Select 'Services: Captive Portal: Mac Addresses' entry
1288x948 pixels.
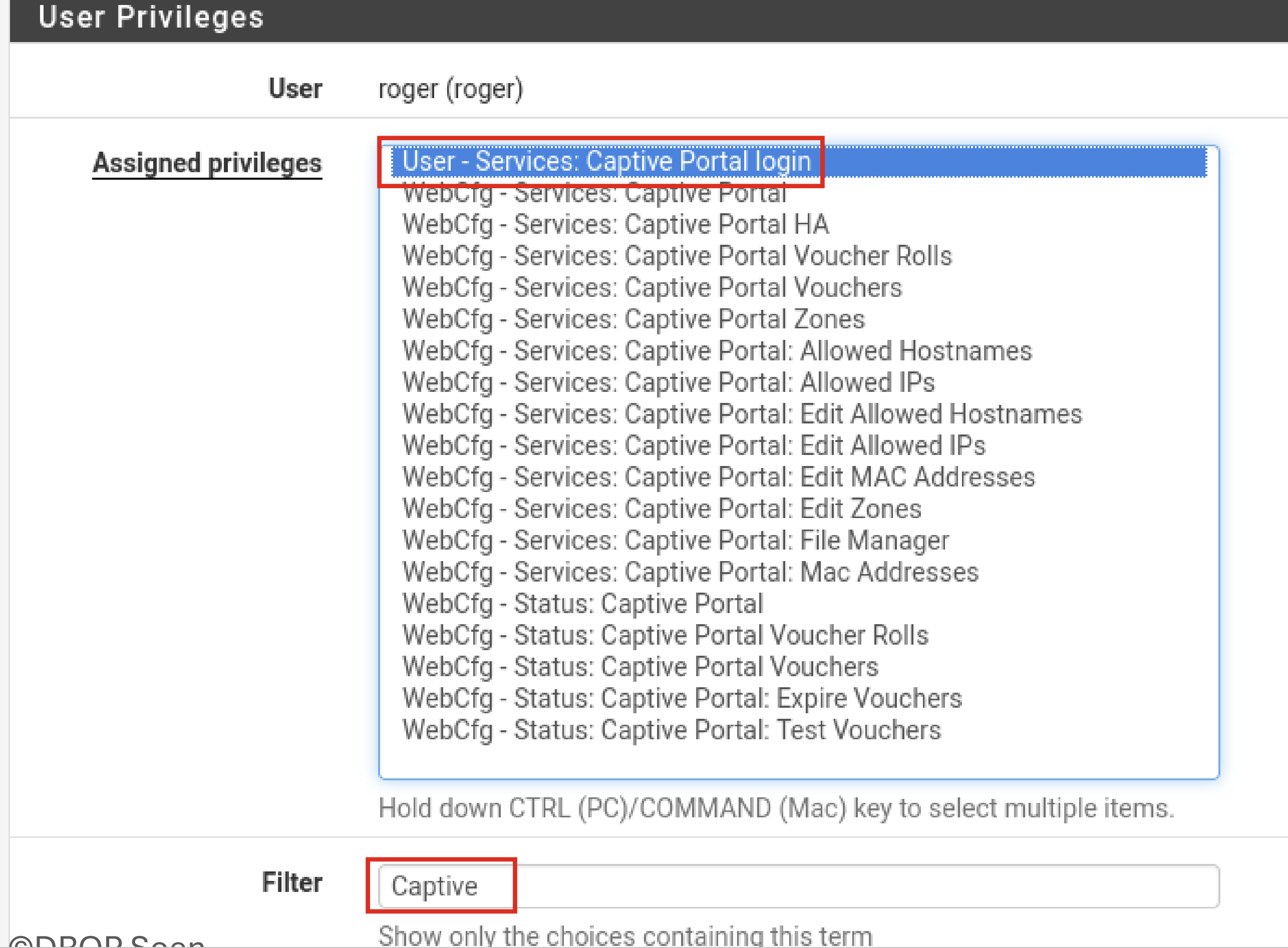690,572
